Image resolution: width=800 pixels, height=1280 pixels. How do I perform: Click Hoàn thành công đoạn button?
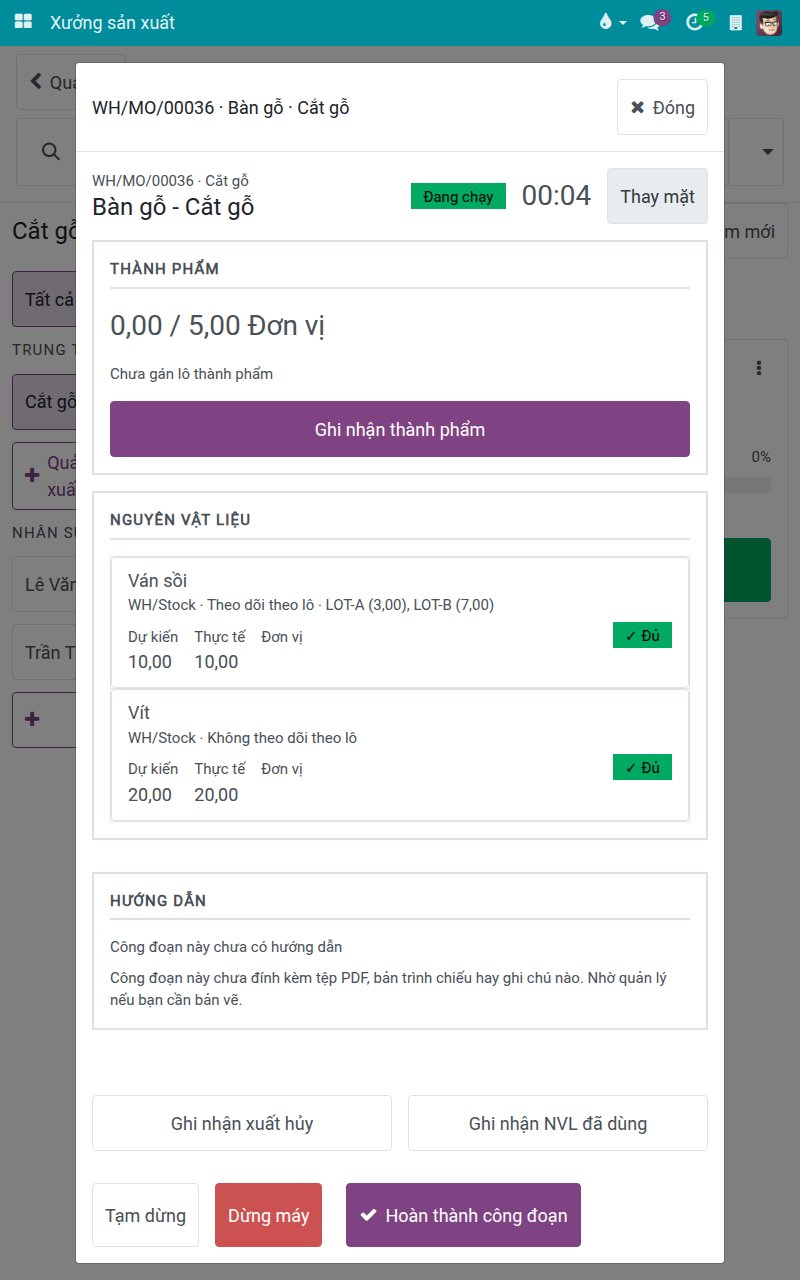click(x=463, y=1215)
